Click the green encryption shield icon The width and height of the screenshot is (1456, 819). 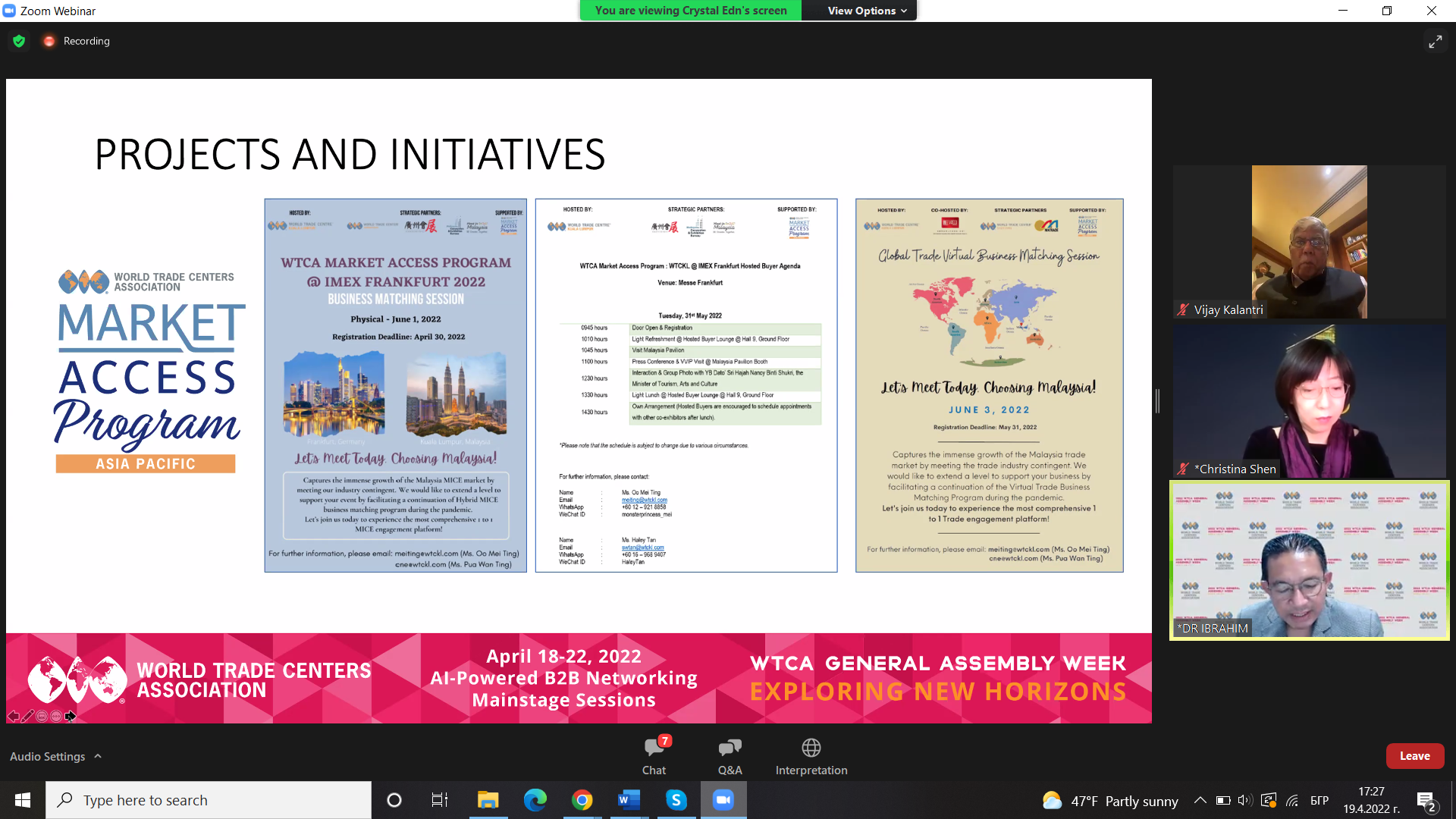(x=19, y=41)
